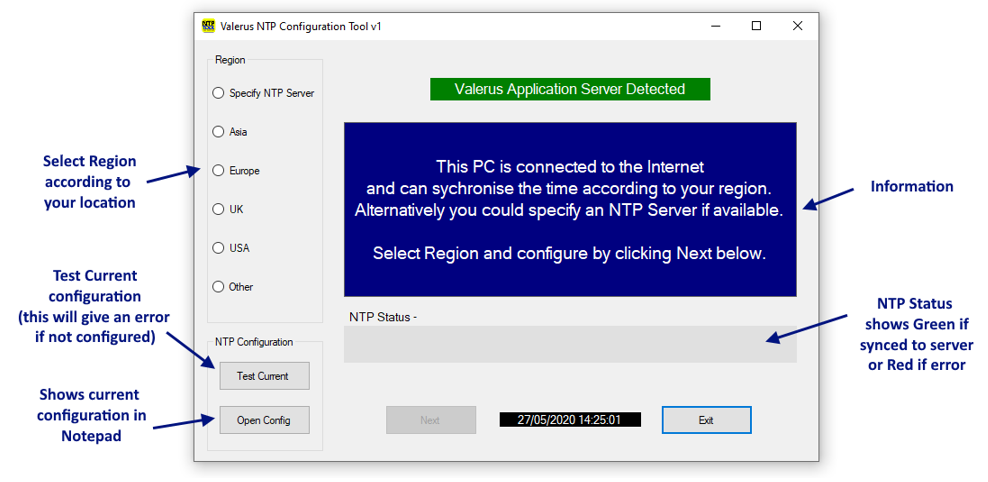Click the greyed-out Next button
The height and width of the screenshot is (482, 988).
[x=430, y=420]
